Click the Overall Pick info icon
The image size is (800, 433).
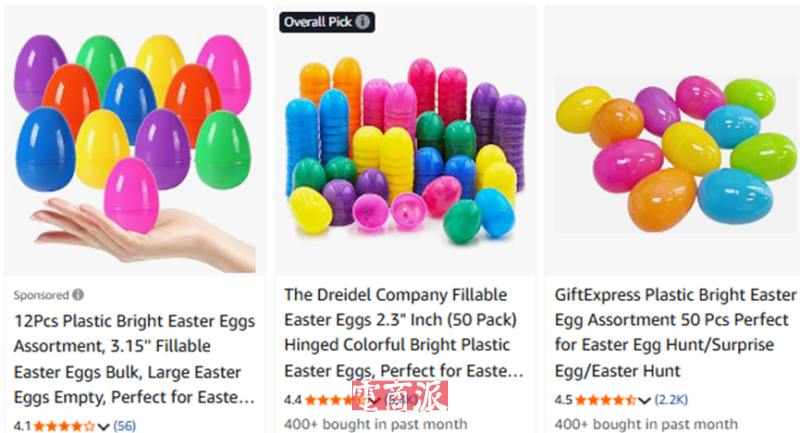362,22
